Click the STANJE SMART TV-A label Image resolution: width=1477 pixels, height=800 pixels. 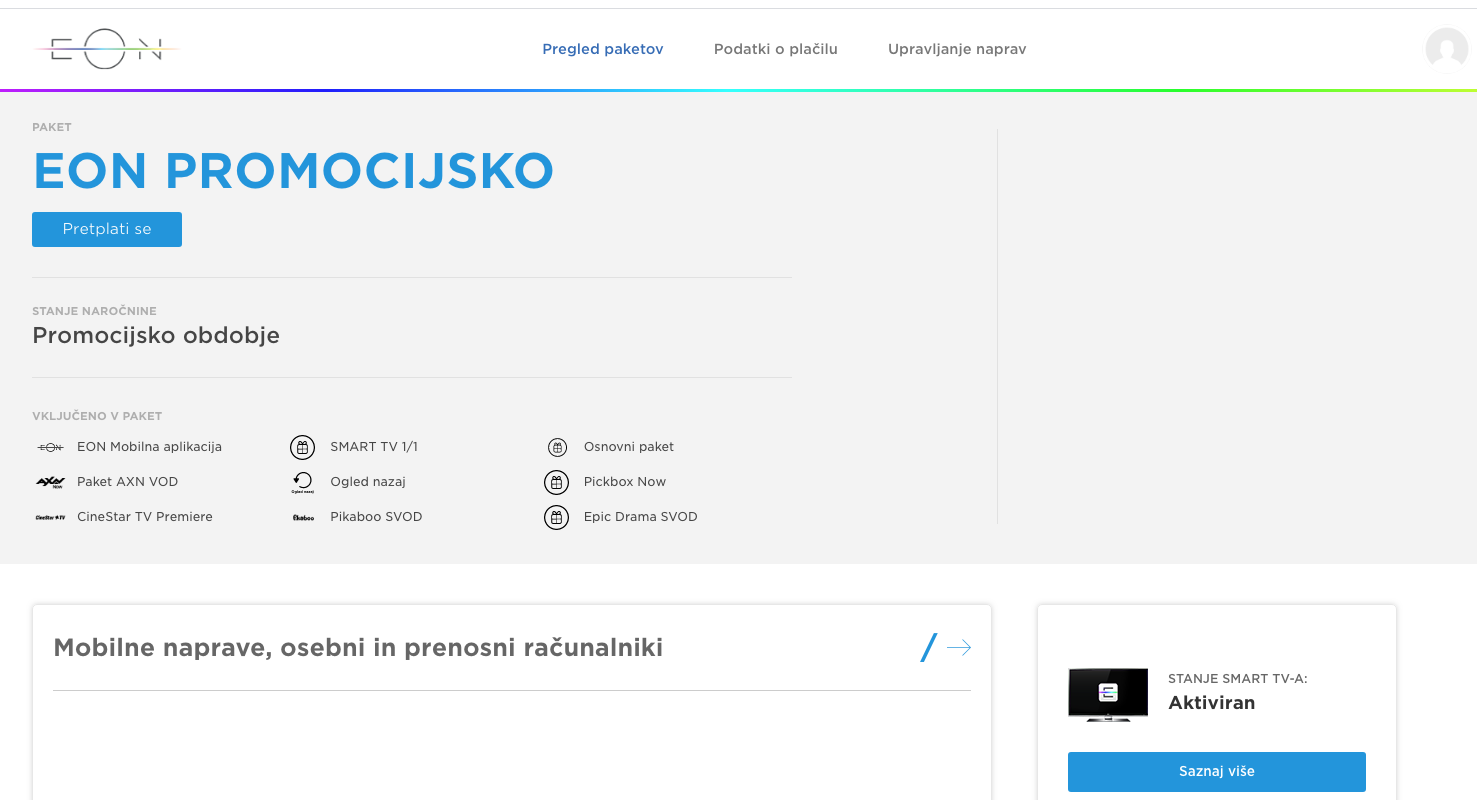(x=1238, y=679)
